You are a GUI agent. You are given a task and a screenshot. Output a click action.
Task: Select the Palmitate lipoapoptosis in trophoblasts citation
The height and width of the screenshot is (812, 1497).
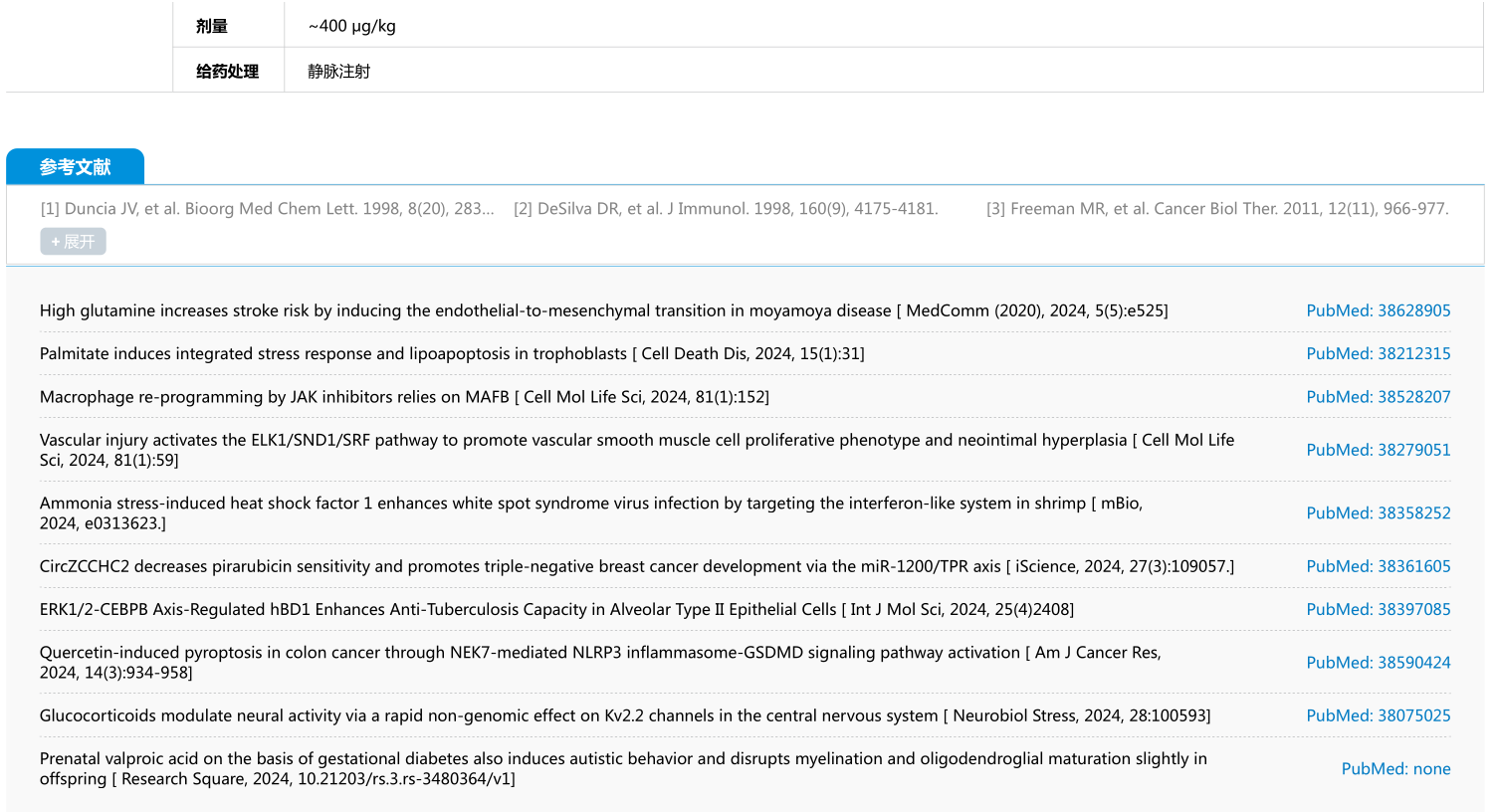pyautogui.click(x=452, y=353)
